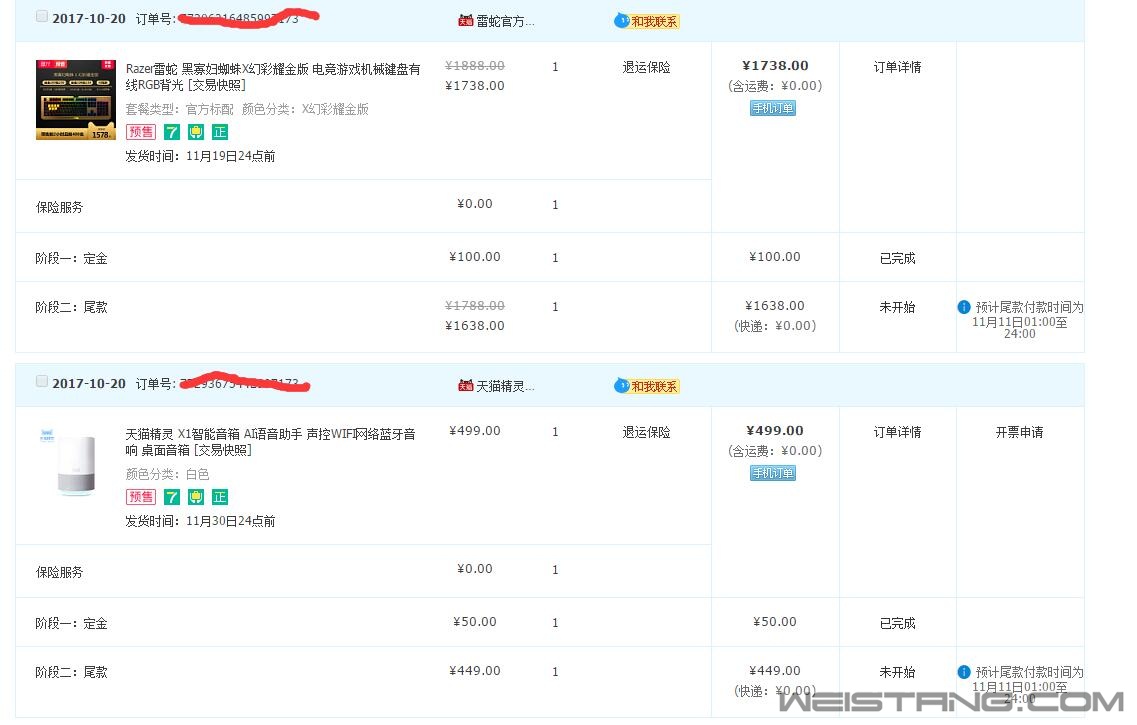Click the Tmall shop icon beside 雷蛇官方
Image resolution: width=1137 pixels, height=725 pixels.
(466, 20)
